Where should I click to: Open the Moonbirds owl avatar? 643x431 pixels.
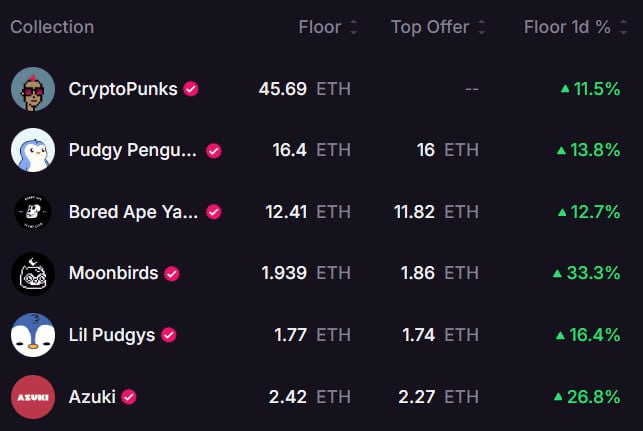[33, 274]
